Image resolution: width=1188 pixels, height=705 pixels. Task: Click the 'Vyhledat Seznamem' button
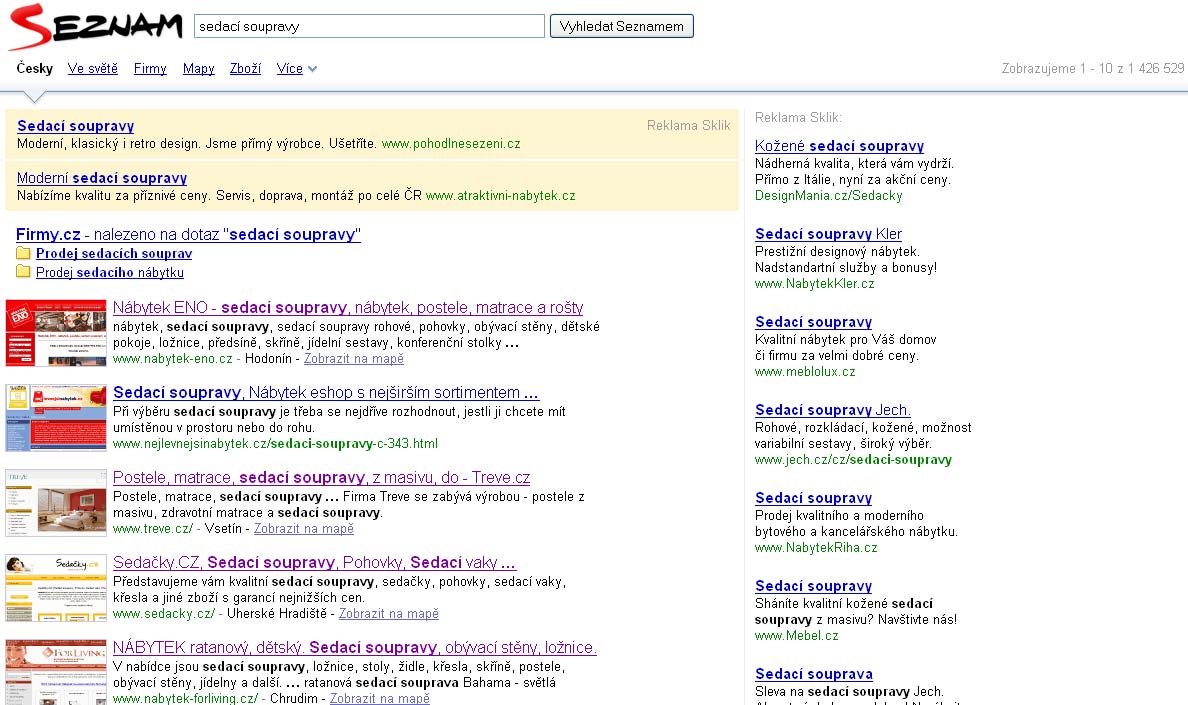621,27
